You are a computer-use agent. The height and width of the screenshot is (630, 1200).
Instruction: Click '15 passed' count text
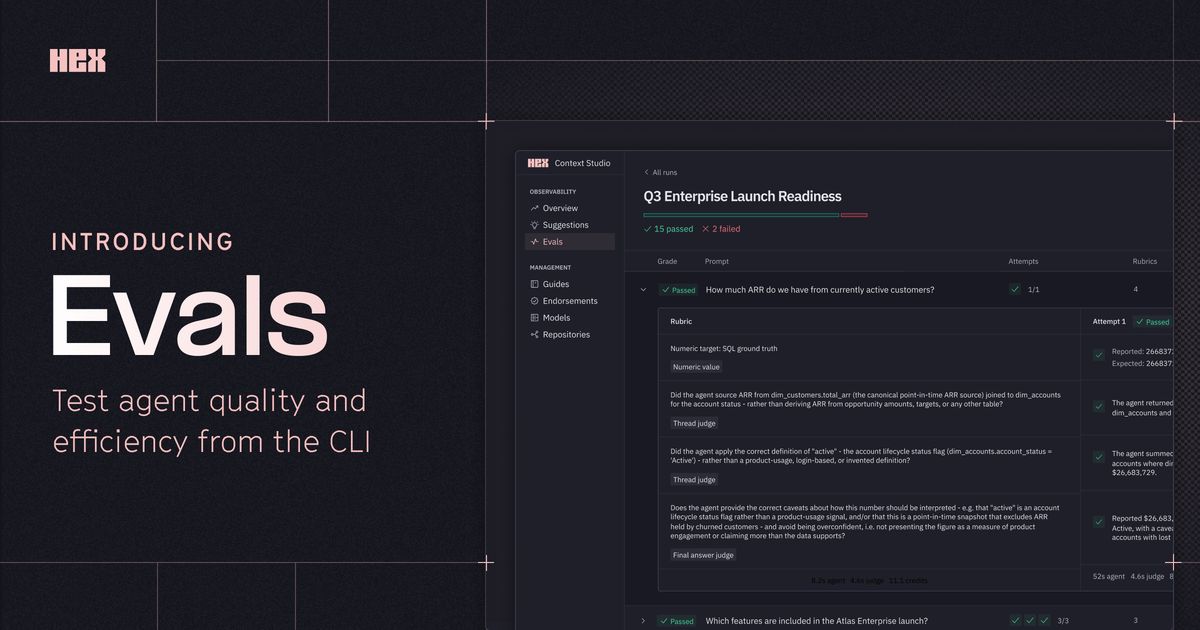[674, 229]
